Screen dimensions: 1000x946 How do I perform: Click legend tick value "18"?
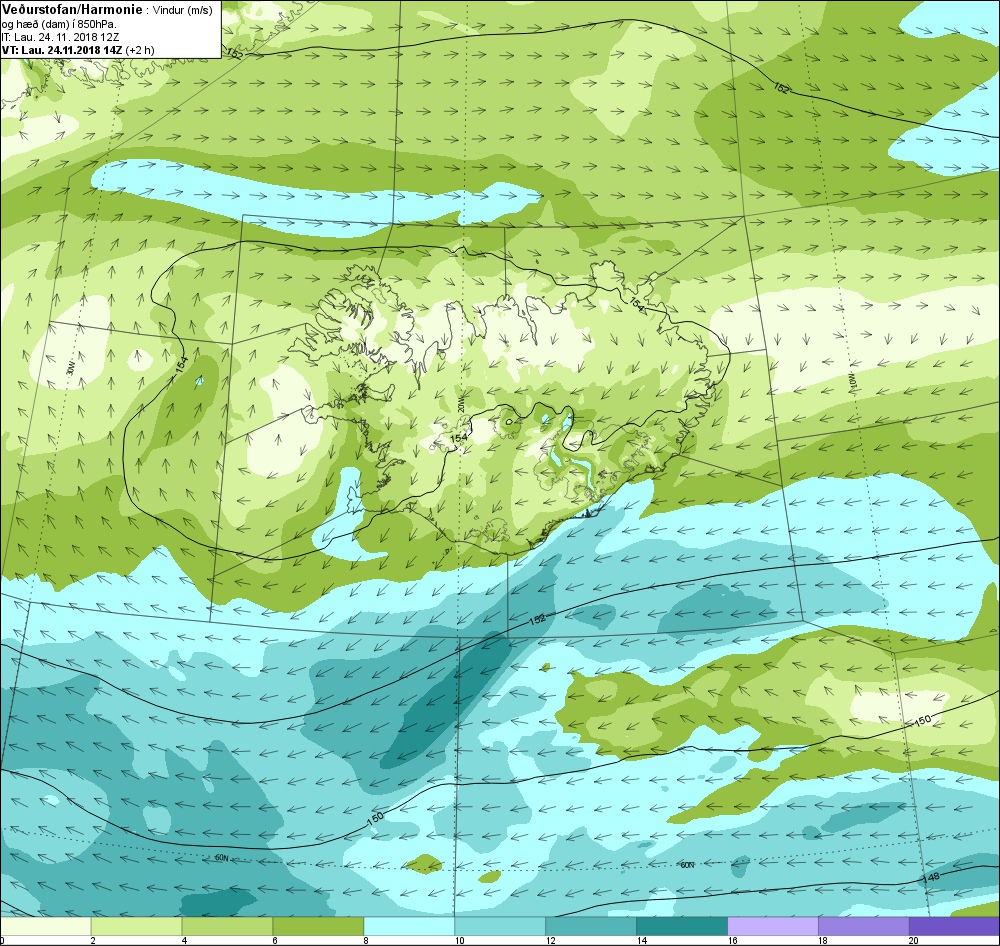coord(823,940)
